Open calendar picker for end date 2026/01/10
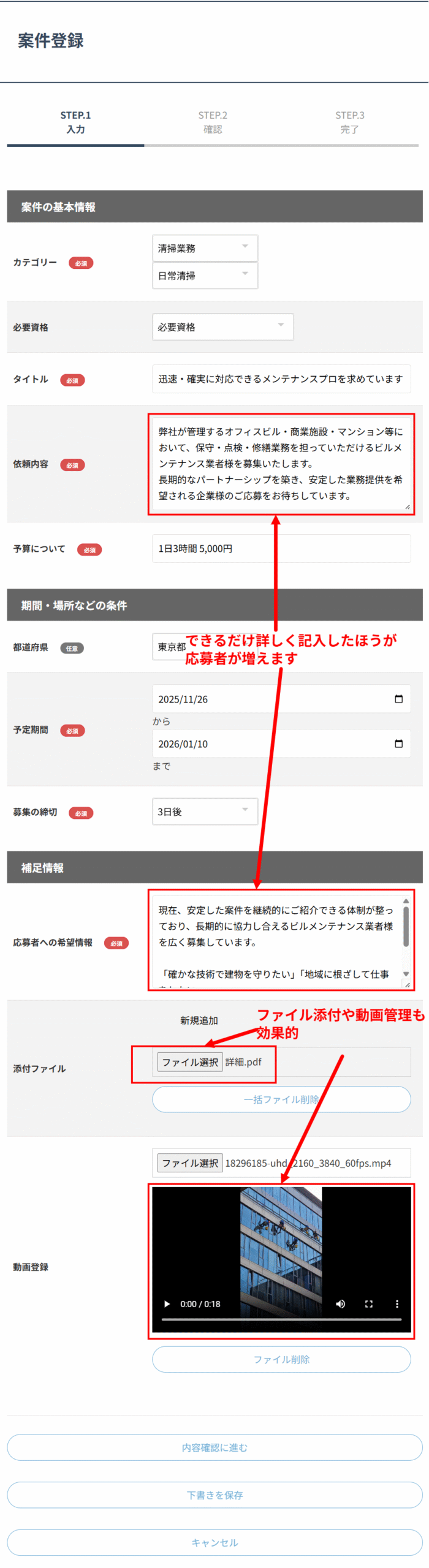This screenshot has width=429, height=1568. pos(398,744)
